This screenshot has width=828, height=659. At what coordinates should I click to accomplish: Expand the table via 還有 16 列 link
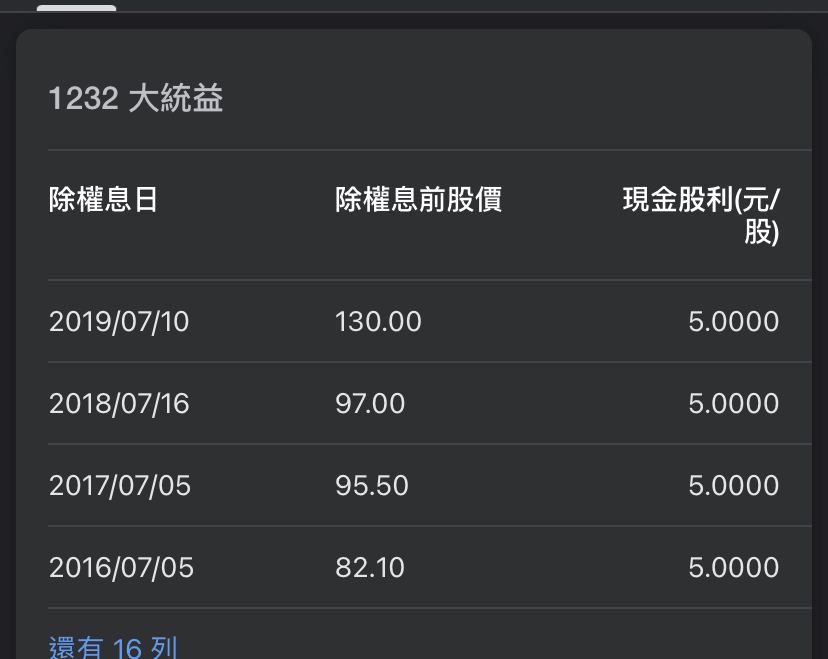tap(113, 648)
